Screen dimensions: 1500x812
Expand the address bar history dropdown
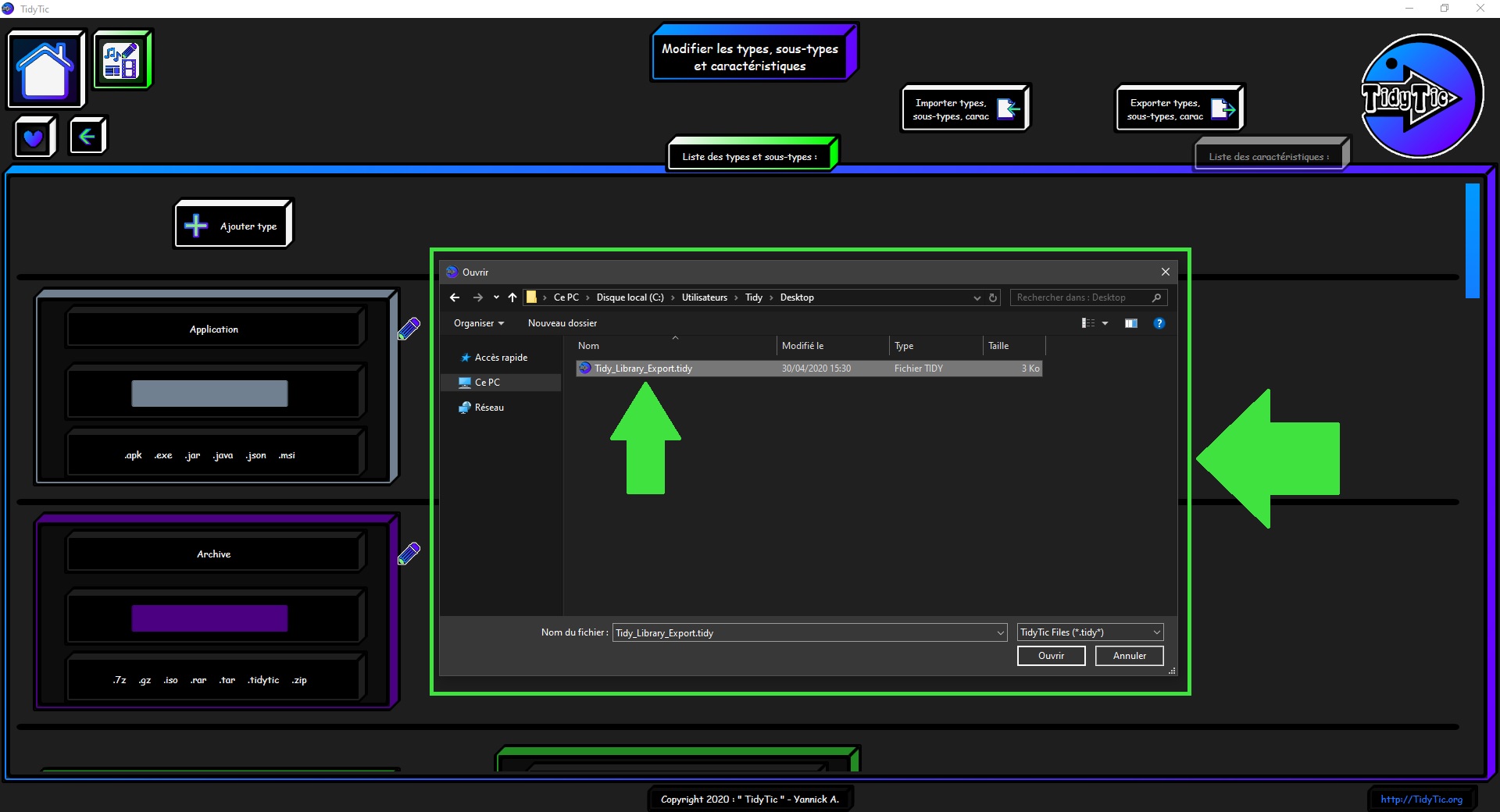pos(977,297)
